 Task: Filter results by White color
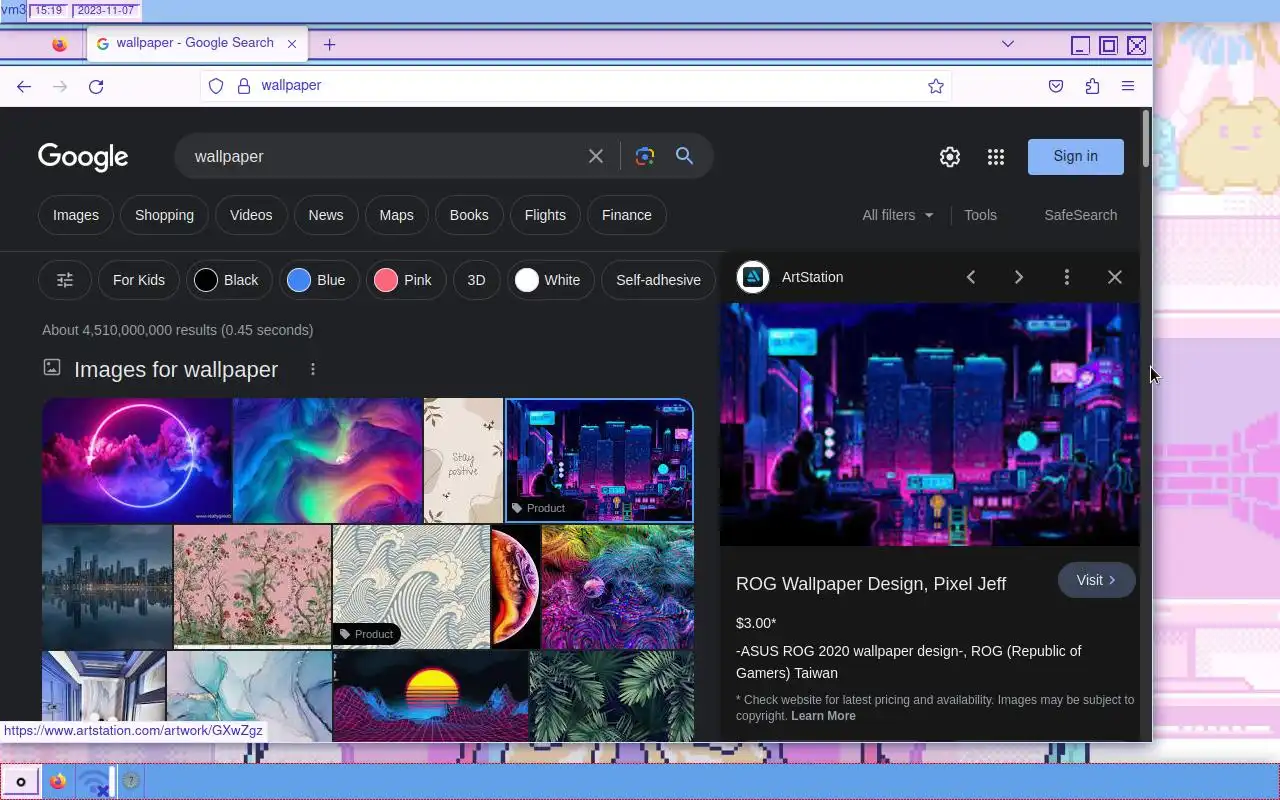[551, 280]
